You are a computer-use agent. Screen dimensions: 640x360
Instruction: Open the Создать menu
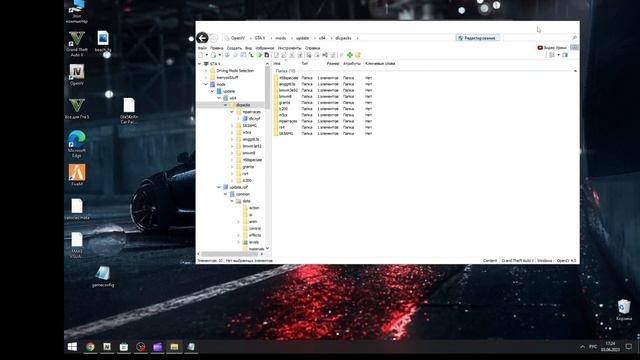point(234,48)
